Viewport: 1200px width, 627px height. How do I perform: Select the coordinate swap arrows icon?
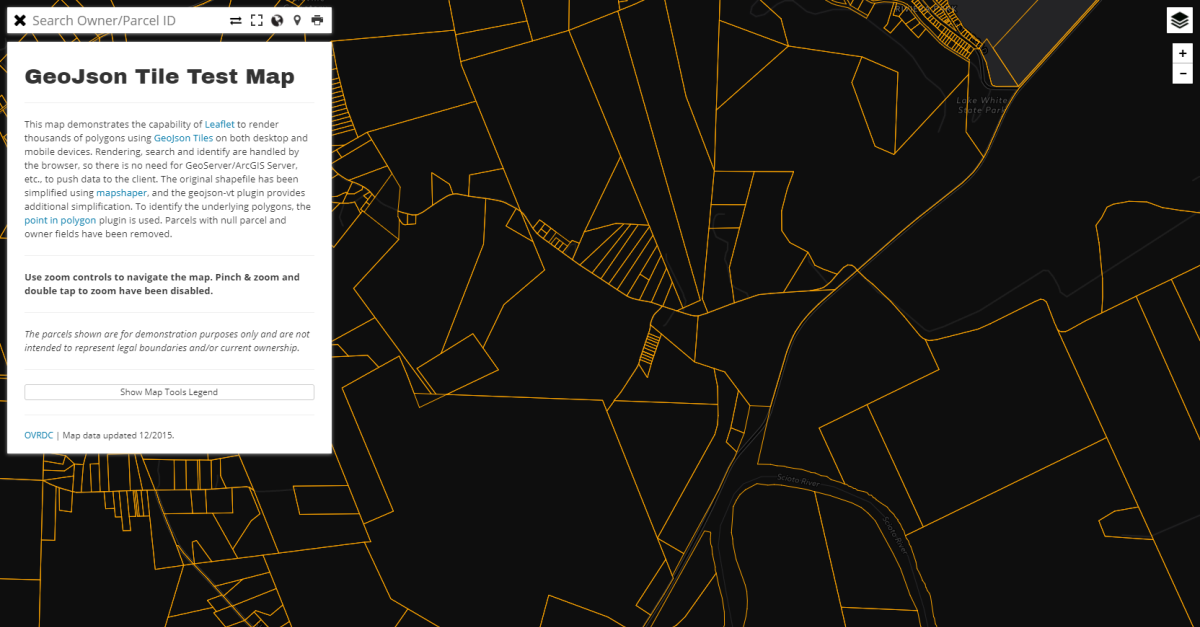(x=237, y=19)
